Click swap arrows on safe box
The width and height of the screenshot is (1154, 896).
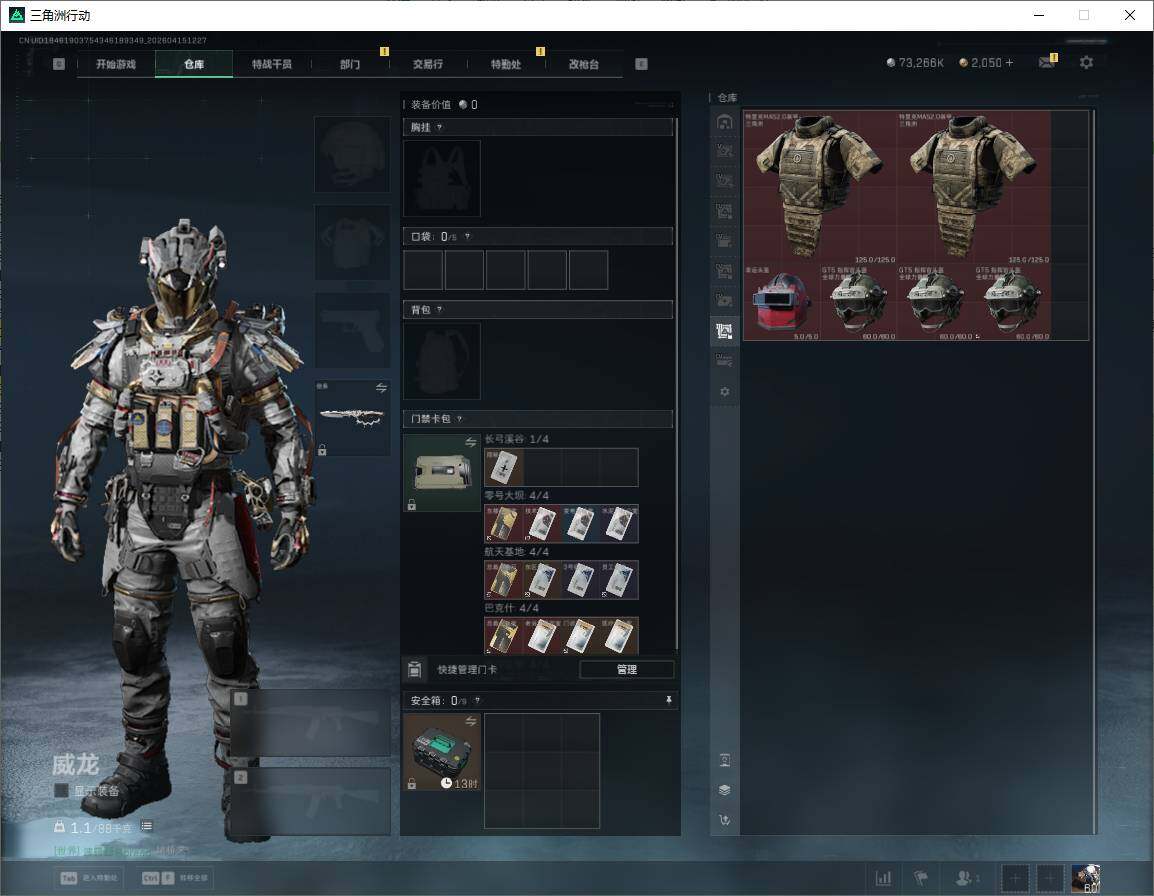[x=471, y=722]
